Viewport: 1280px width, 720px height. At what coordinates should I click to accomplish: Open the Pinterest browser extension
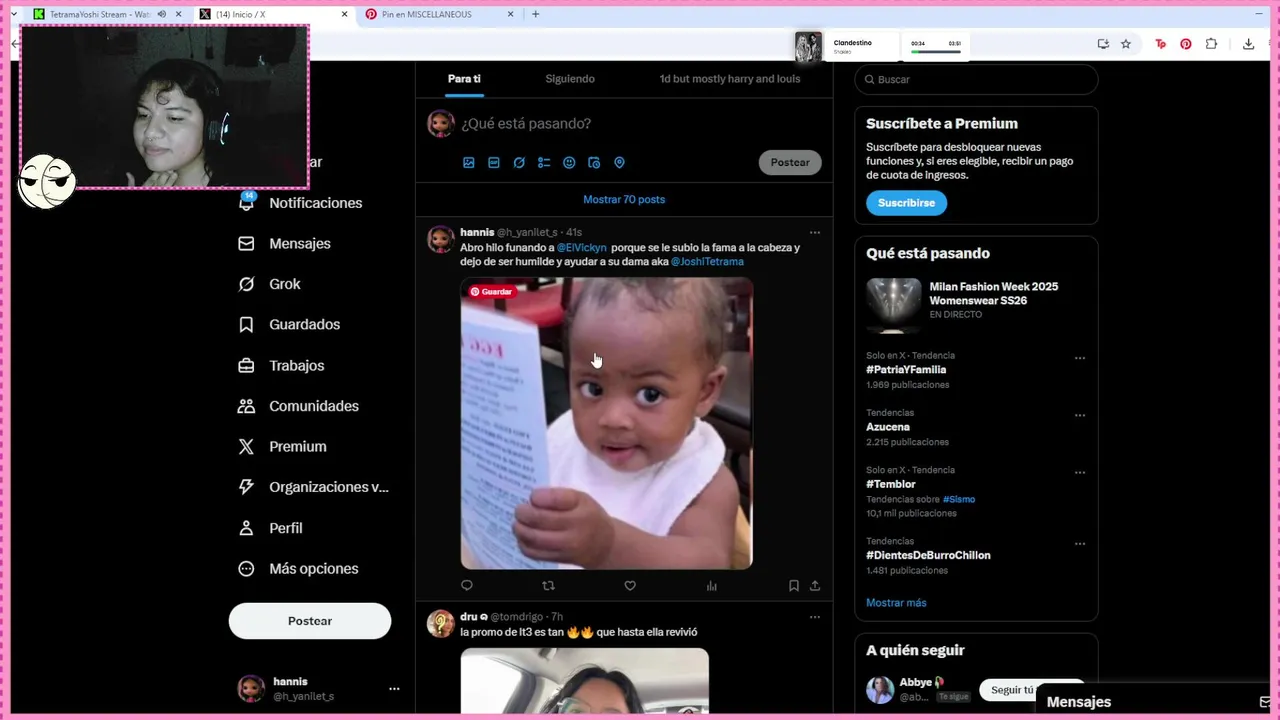click(x=1186, y=44)
